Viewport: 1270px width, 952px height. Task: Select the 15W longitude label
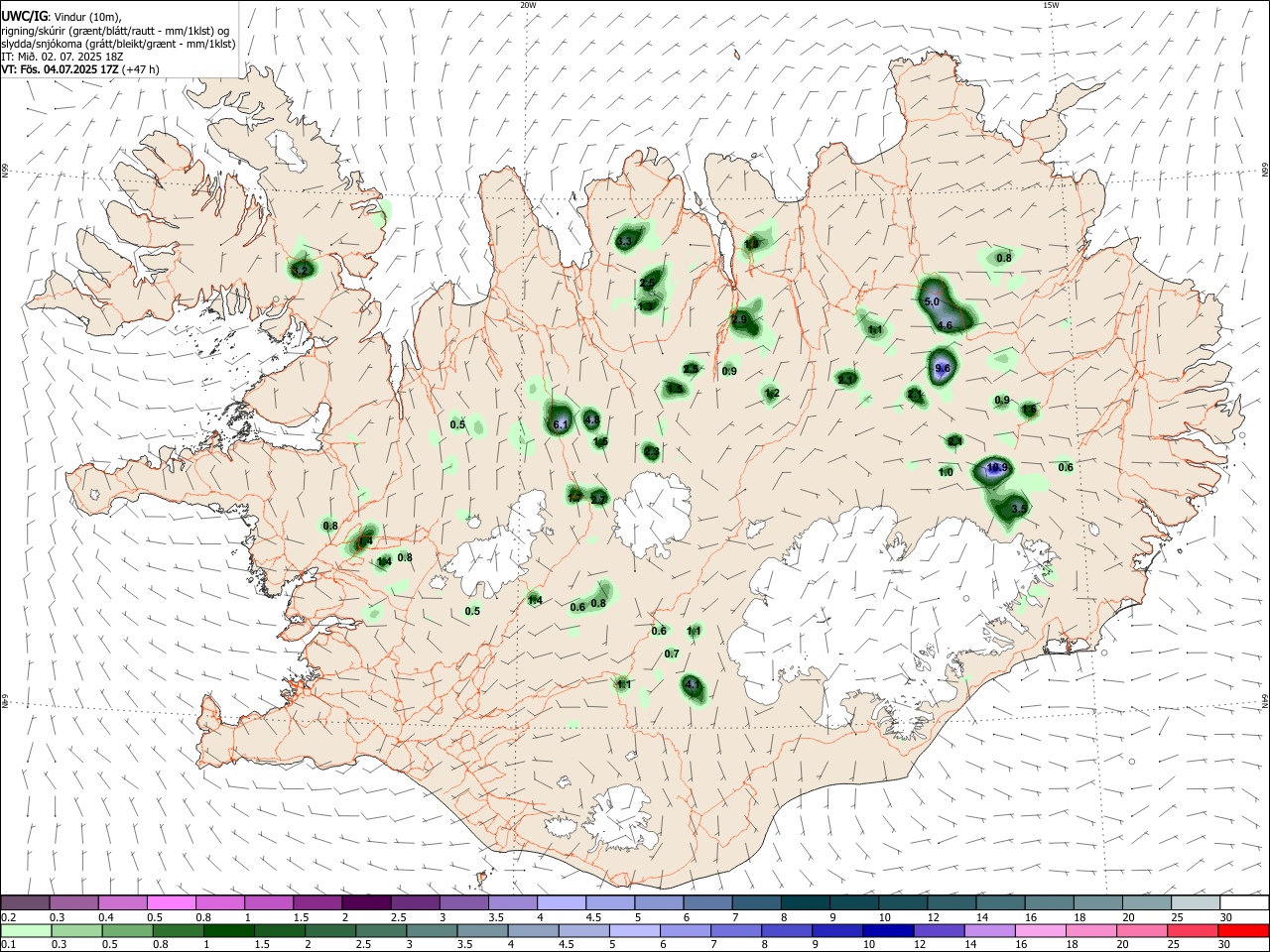point(1051,5)
